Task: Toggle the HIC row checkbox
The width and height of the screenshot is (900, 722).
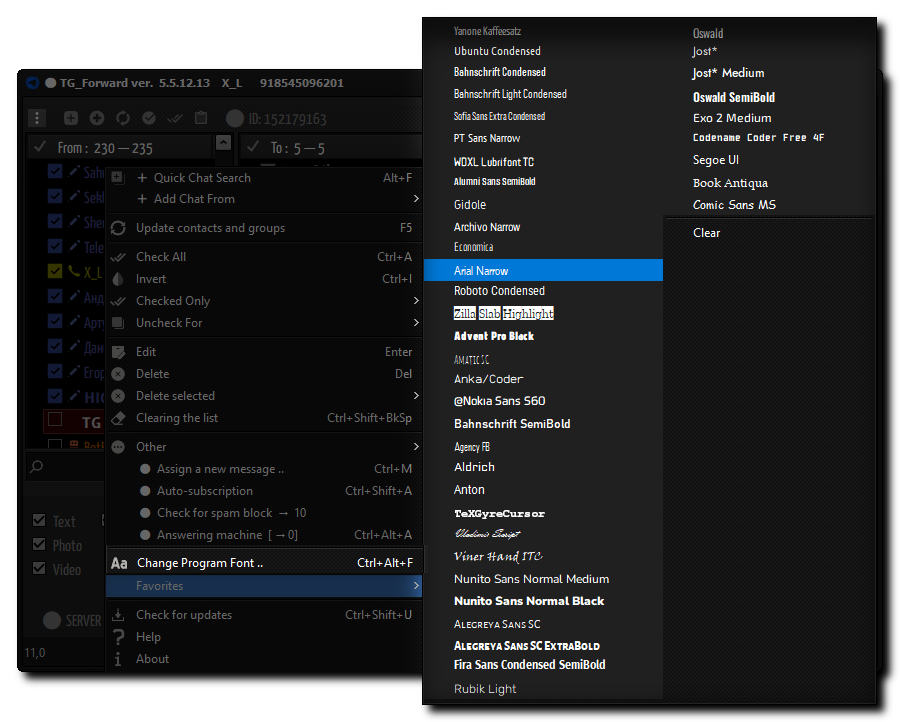Action: tap(55, 395)
